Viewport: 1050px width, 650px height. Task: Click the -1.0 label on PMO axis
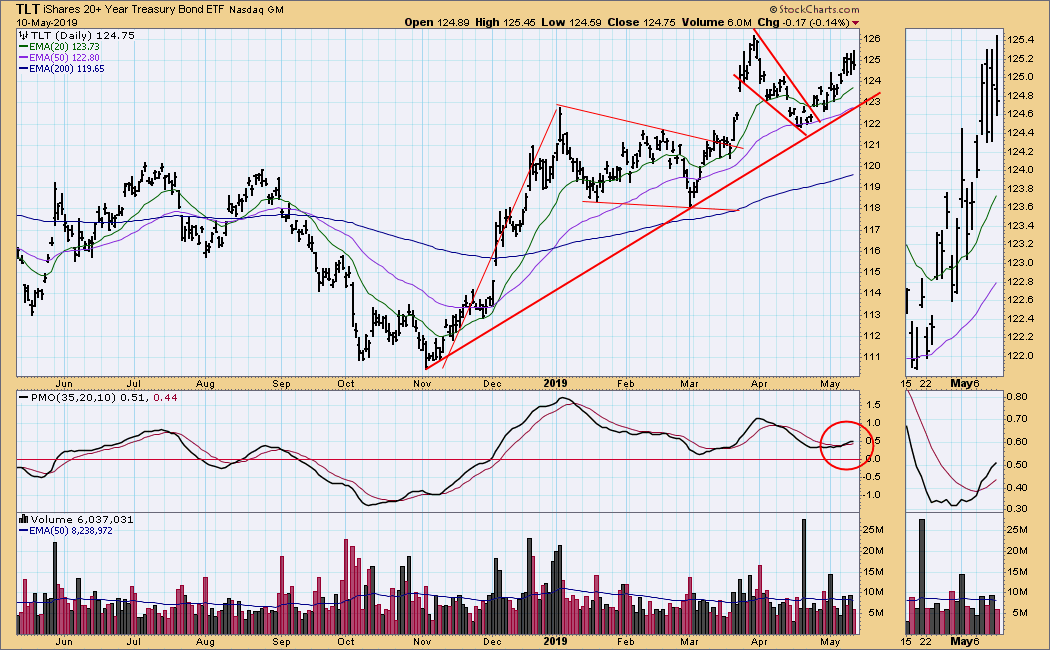coord(871,495)
